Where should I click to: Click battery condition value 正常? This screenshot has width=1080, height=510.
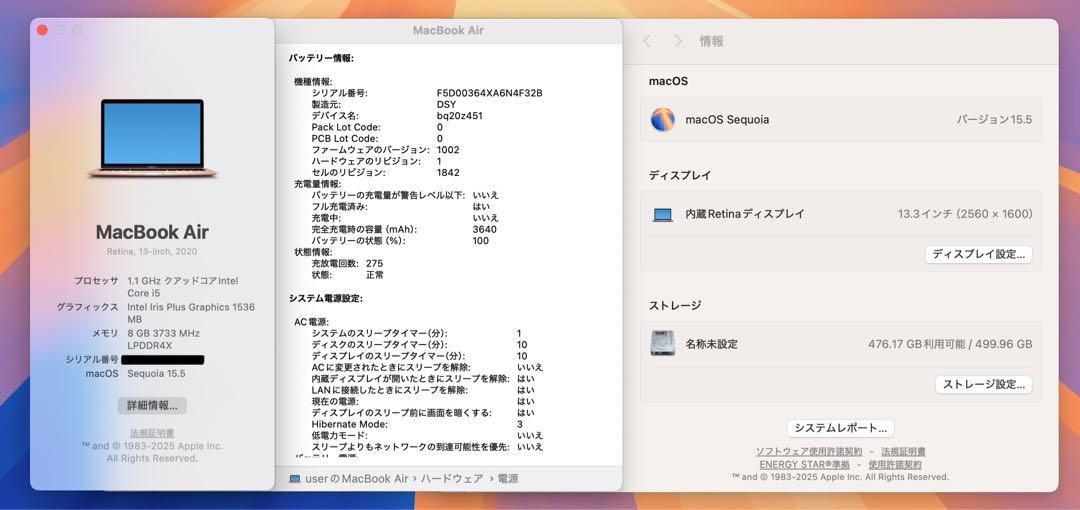[375, 274]
